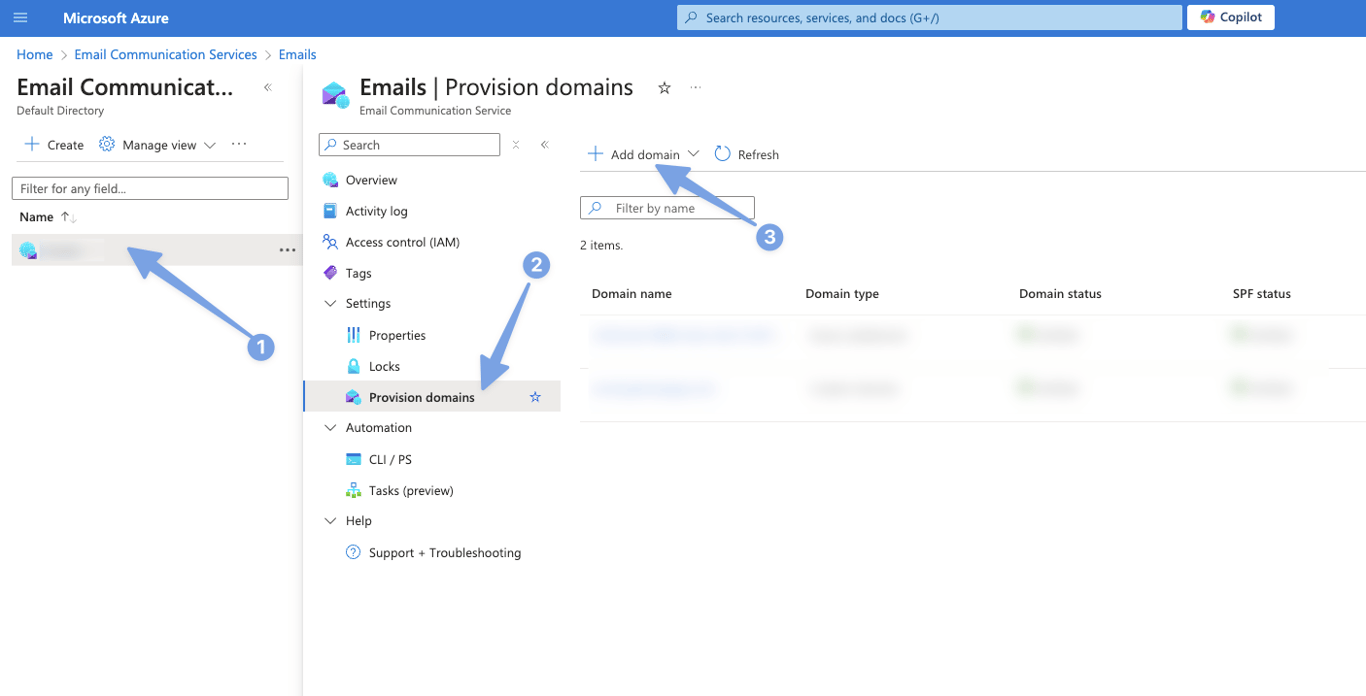The width and height of the screenshot is (1366, 696).
Task: Click the Manage view gear icon
Action: (107, 145)
